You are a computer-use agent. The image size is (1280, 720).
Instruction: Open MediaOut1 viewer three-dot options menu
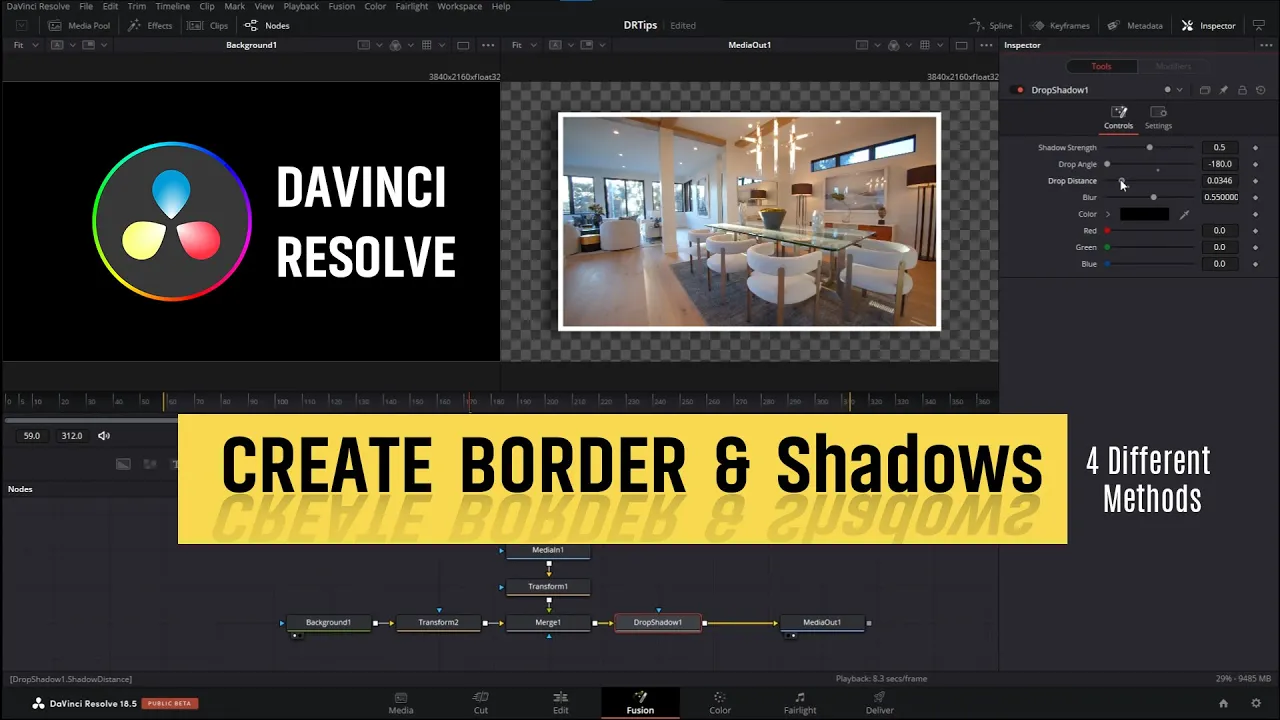tap(986, 45)
